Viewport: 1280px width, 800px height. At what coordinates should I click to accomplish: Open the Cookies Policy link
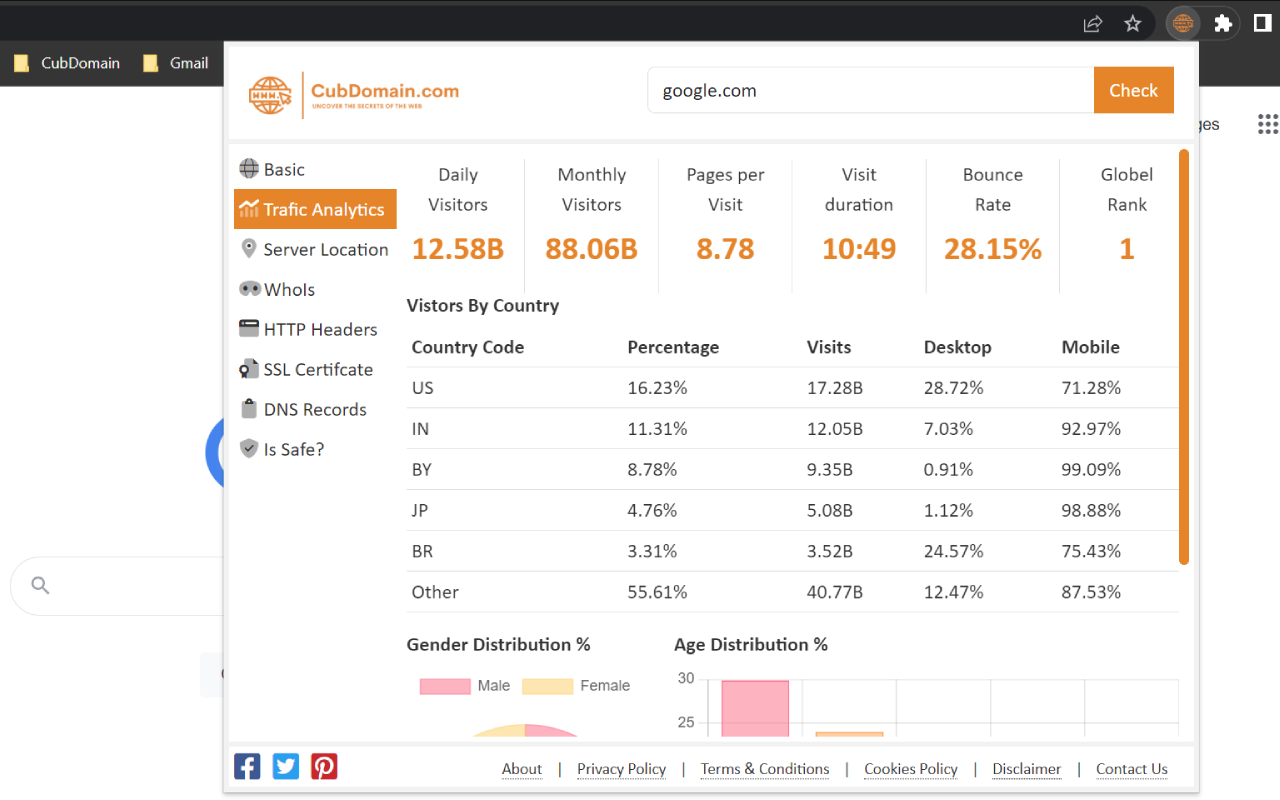(911, 769)
